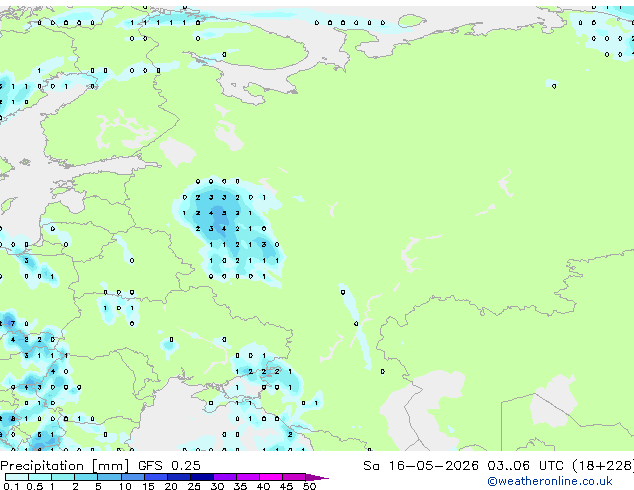The image size is (634, 490).
Task: Click the legend label '25'
Action: 194,486
